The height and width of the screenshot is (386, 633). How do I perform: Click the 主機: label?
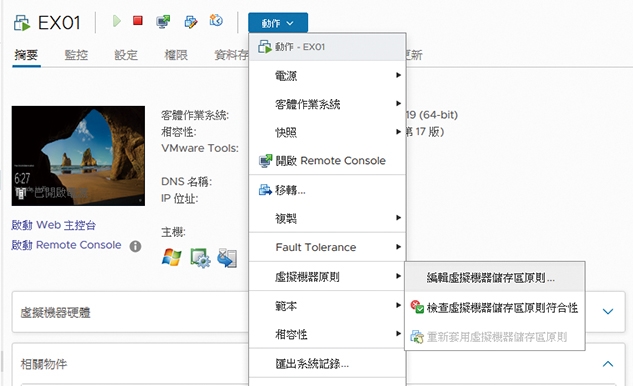[173, 232]
